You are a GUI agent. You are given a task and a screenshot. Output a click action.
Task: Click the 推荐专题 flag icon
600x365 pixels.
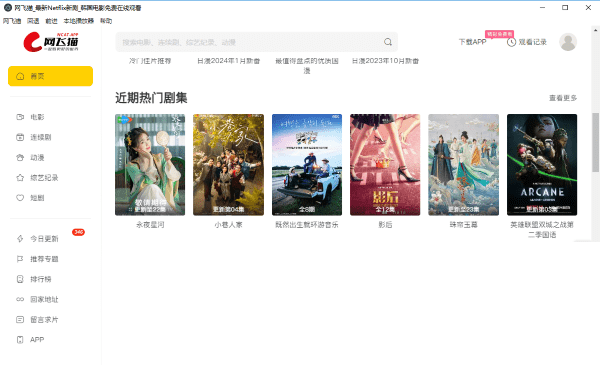pyautogui.click(x=20, y=259)
